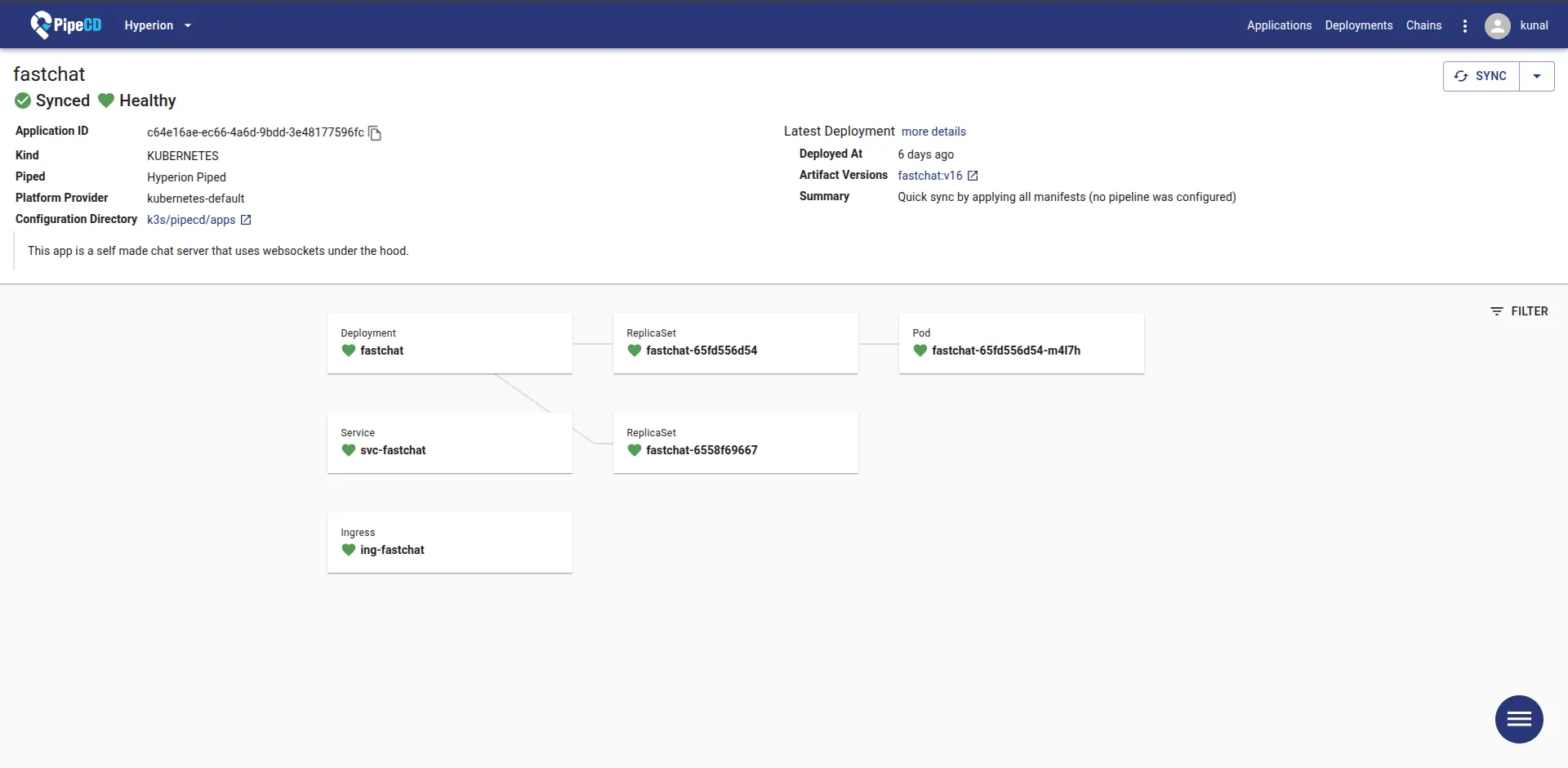This screenshot has width=1568, height=768.
Task: Expand the sync strategy dropdown arrow
Action: point(1537,76)
